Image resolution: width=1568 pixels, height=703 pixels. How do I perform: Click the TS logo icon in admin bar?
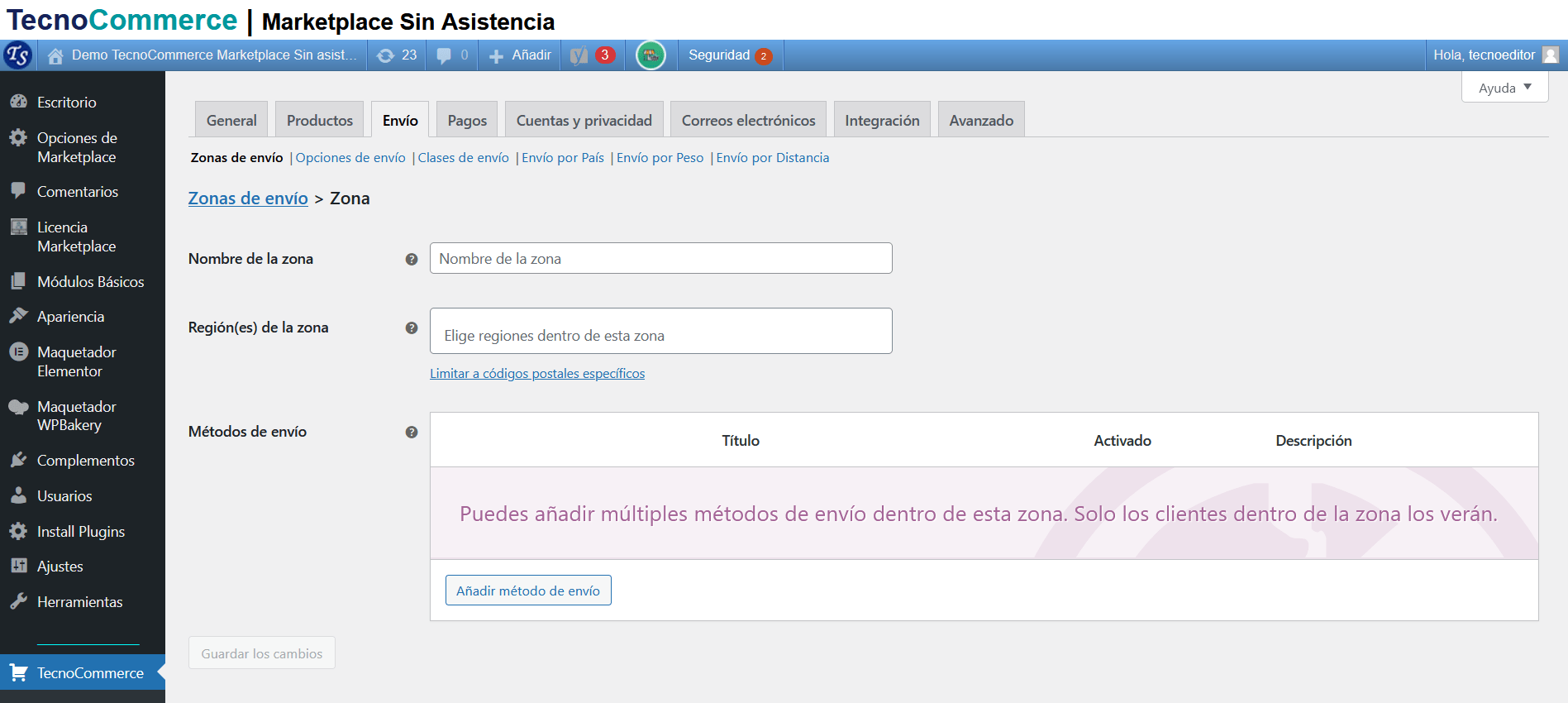coord(17,55)
